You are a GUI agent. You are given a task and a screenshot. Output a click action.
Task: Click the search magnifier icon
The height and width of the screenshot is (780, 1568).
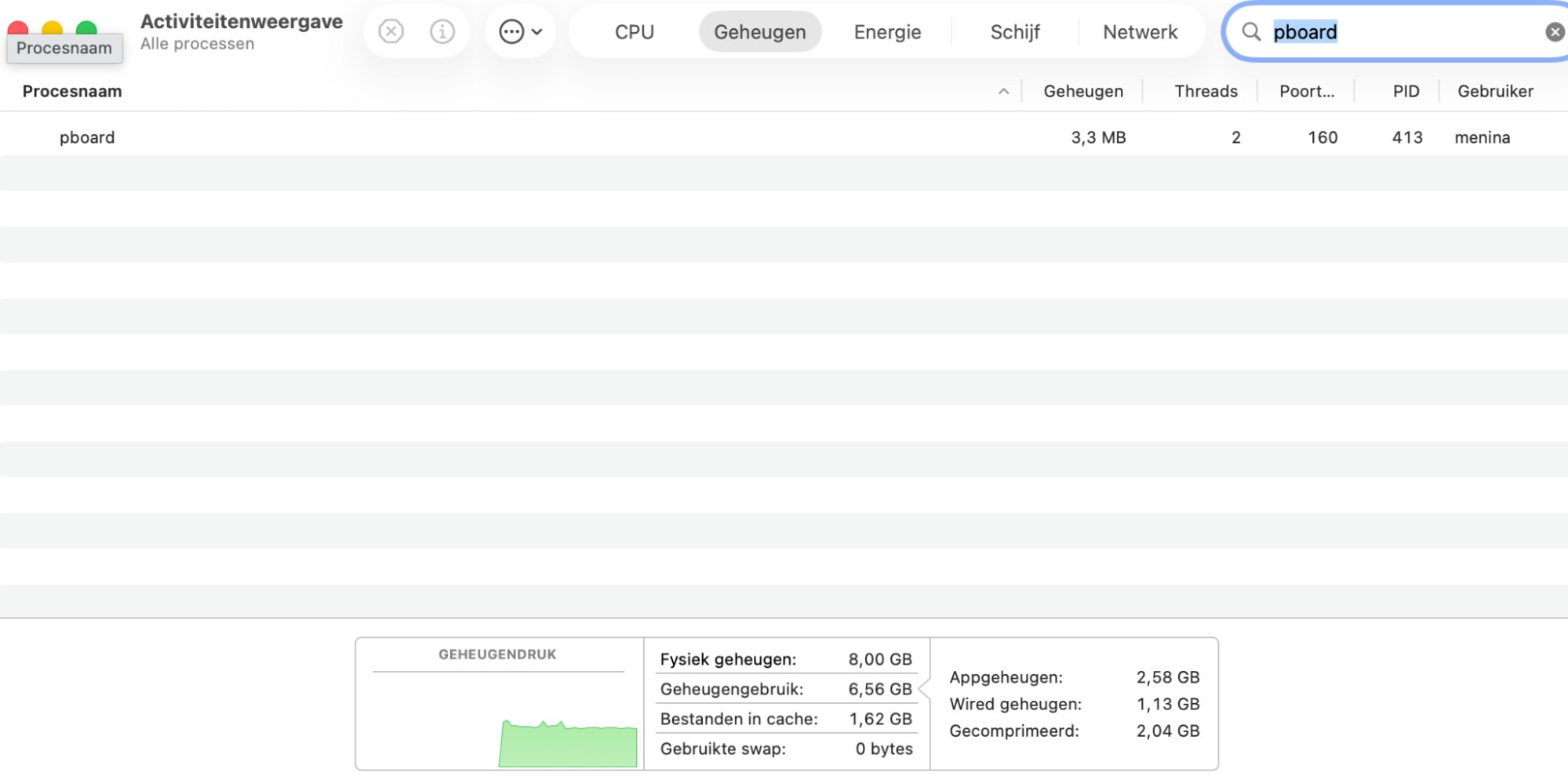(1250, 32)
